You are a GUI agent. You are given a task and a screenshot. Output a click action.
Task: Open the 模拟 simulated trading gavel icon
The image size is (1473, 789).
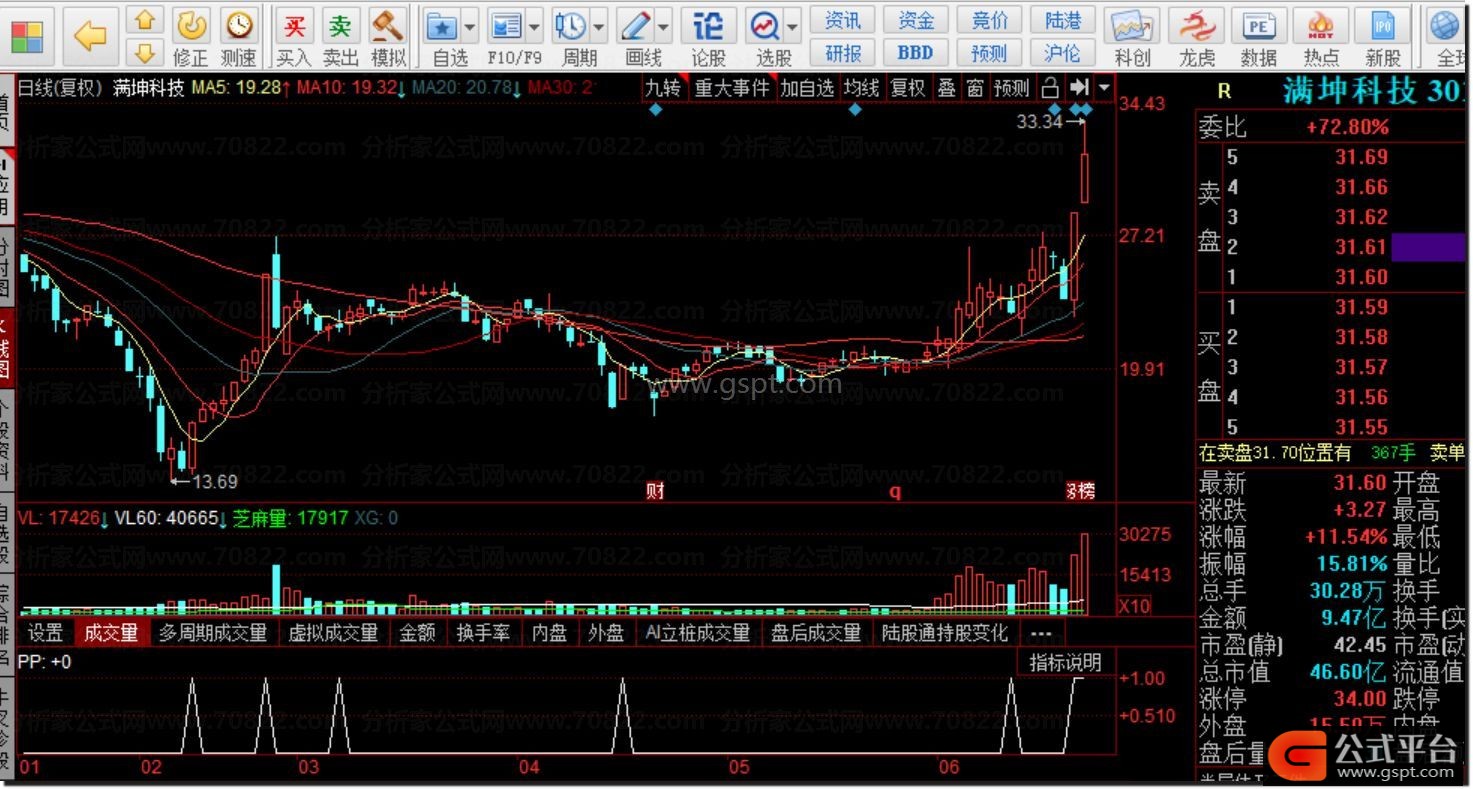388,37
